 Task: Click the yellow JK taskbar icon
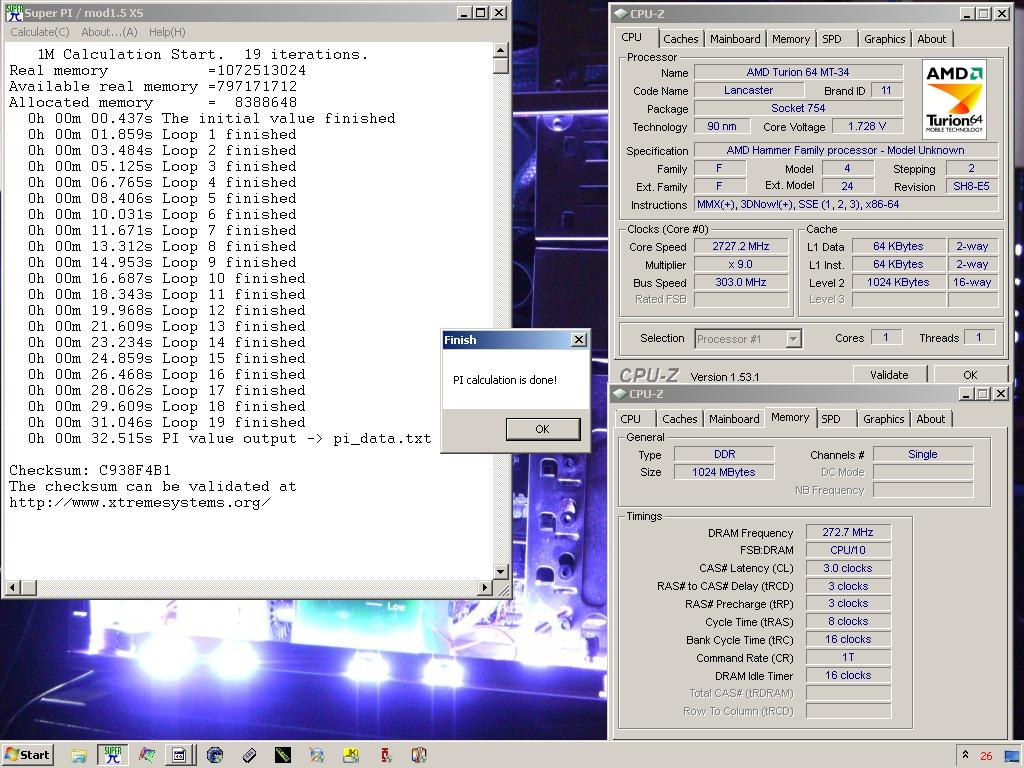[351, 756]
